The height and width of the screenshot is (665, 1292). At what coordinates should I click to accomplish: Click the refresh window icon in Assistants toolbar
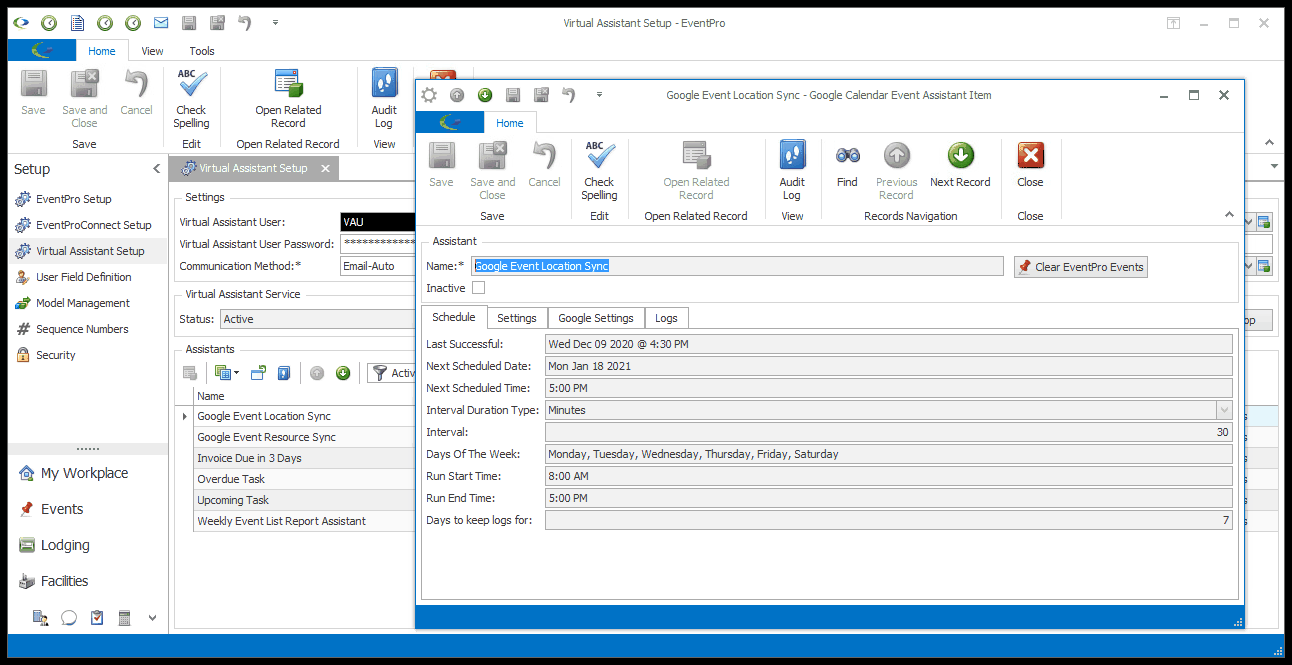[258, 373]
